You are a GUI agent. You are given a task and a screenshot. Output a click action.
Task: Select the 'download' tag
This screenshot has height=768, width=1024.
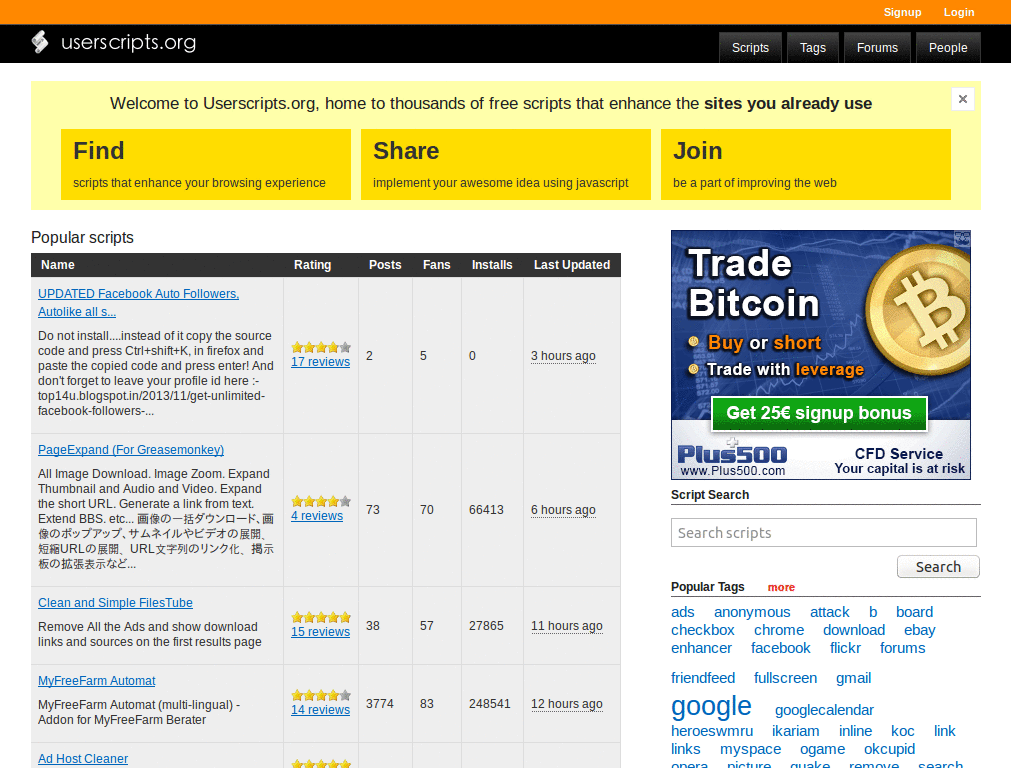(x=854, y=630)
